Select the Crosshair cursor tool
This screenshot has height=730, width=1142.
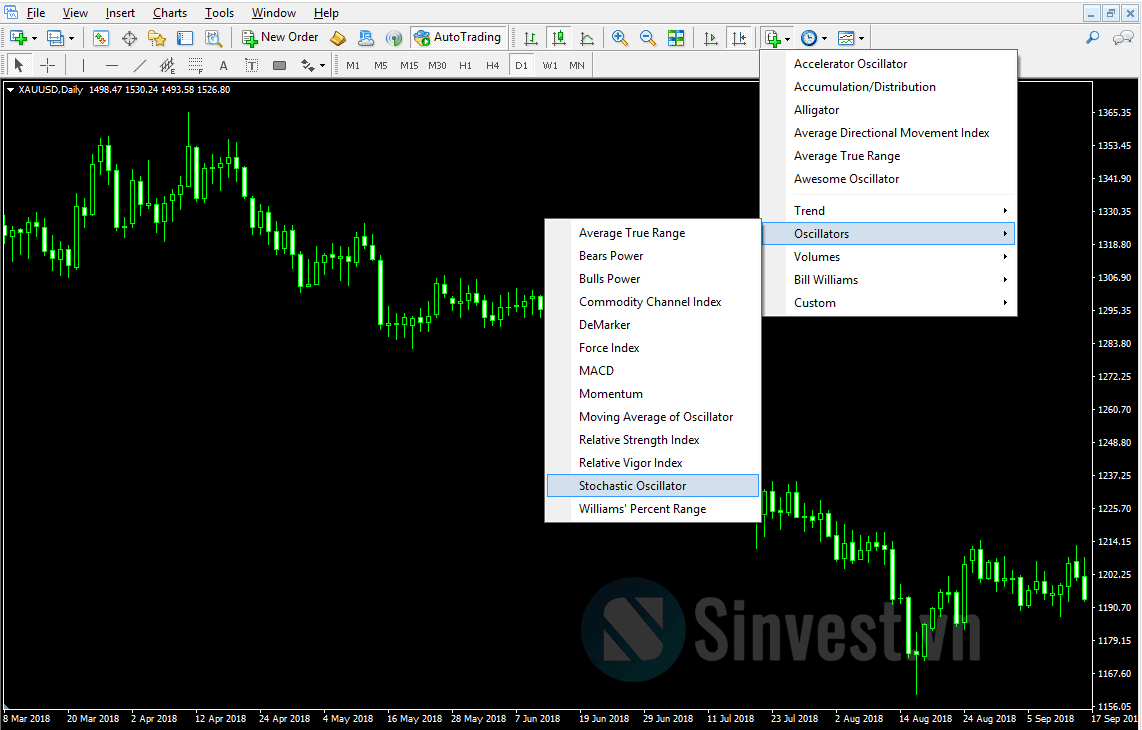click(47, 66)
